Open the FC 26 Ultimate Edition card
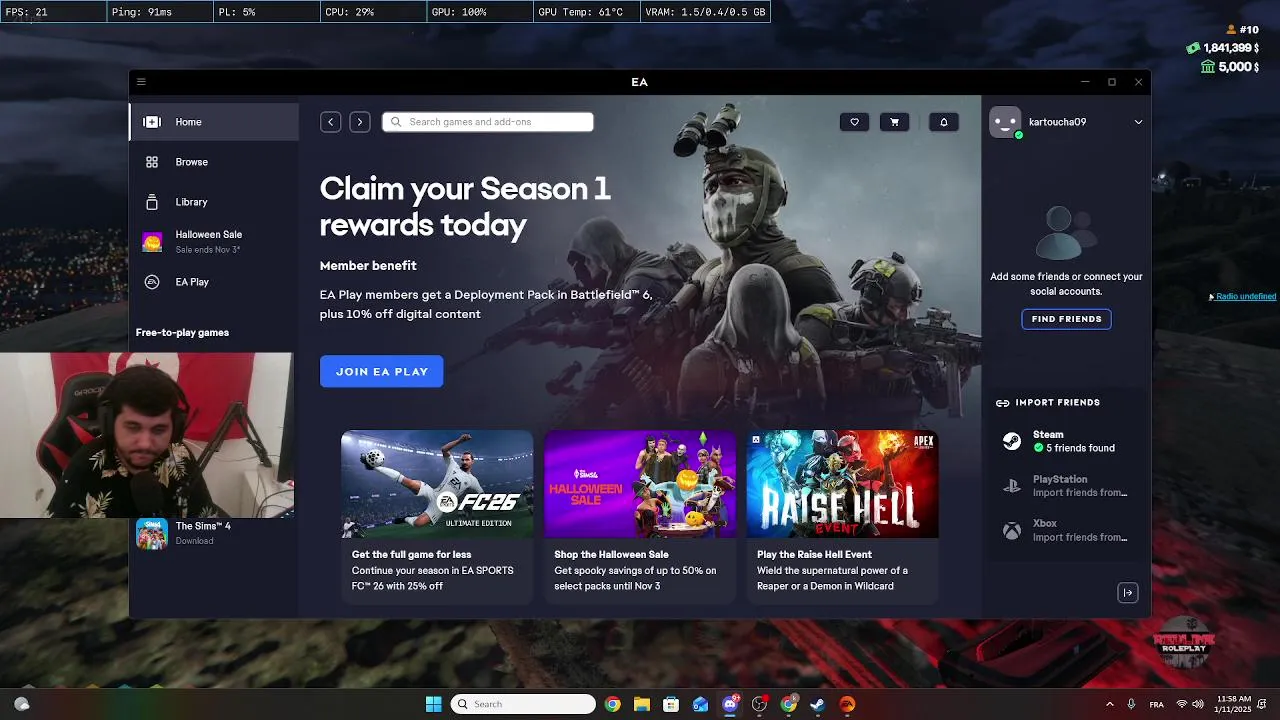 coord(437,517)
